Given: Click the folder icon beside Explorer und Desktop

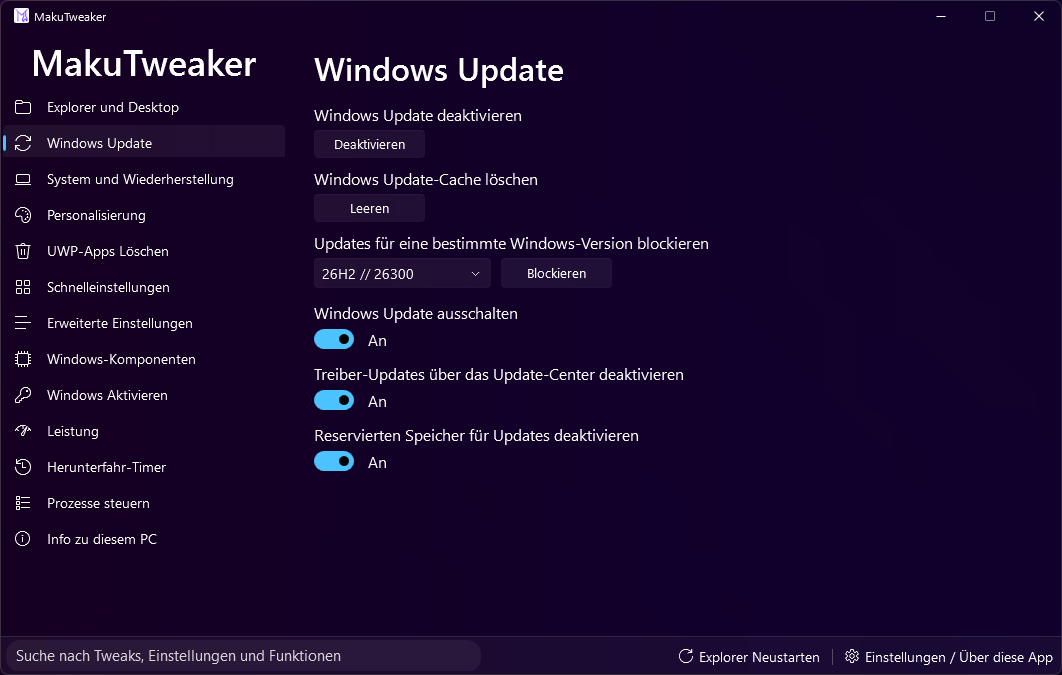Looking at the screenshot, I should [23, 107].
